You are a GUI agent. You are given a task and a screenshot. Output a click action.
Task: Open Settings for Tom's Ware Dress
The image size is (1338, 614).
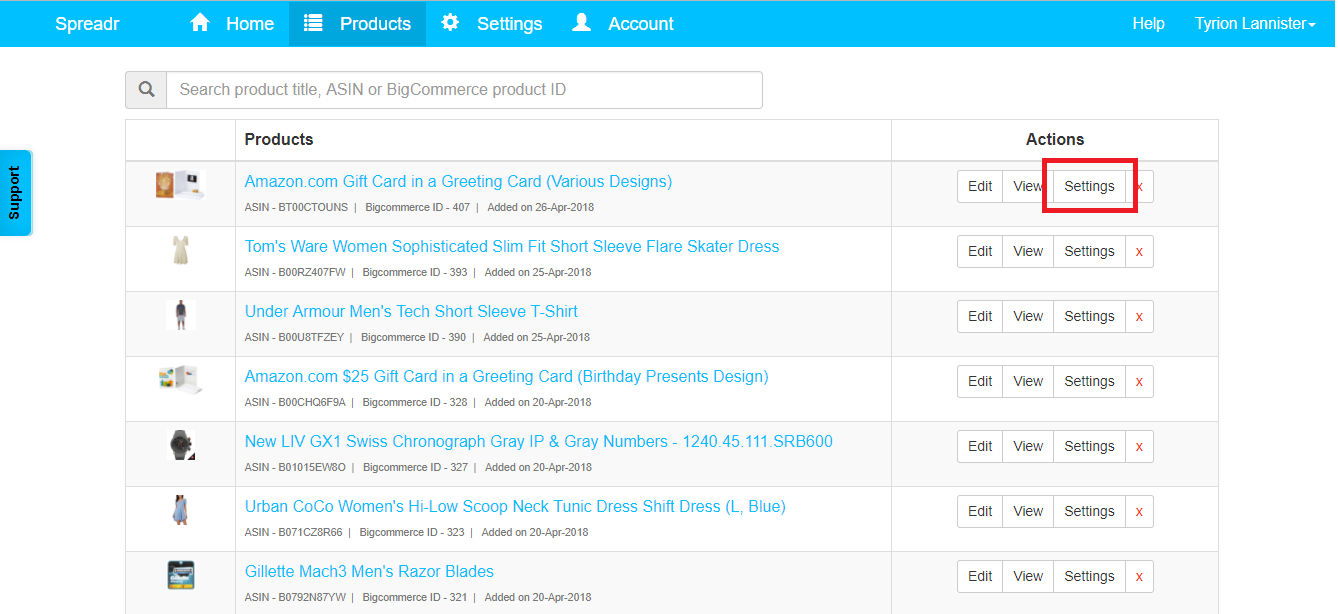pos(1089,251)
